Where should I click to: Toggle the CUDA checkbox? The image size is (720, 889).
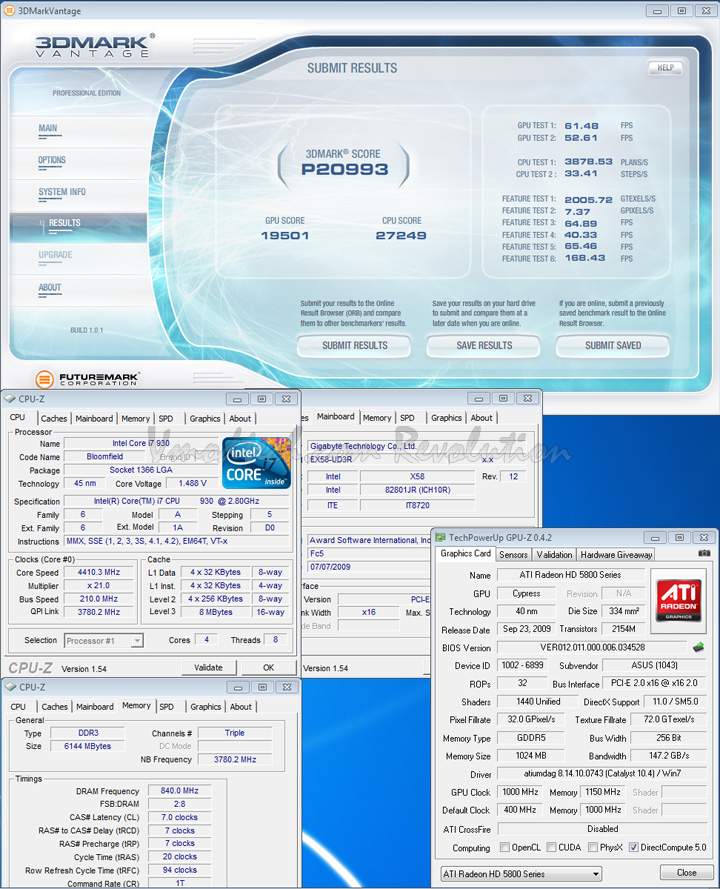point(551,847)
